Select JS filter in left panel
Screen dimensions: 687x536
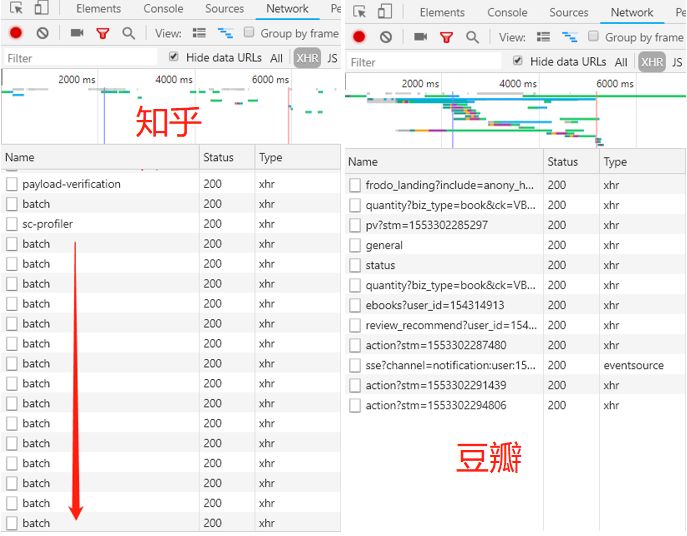[x=332, y=58]
